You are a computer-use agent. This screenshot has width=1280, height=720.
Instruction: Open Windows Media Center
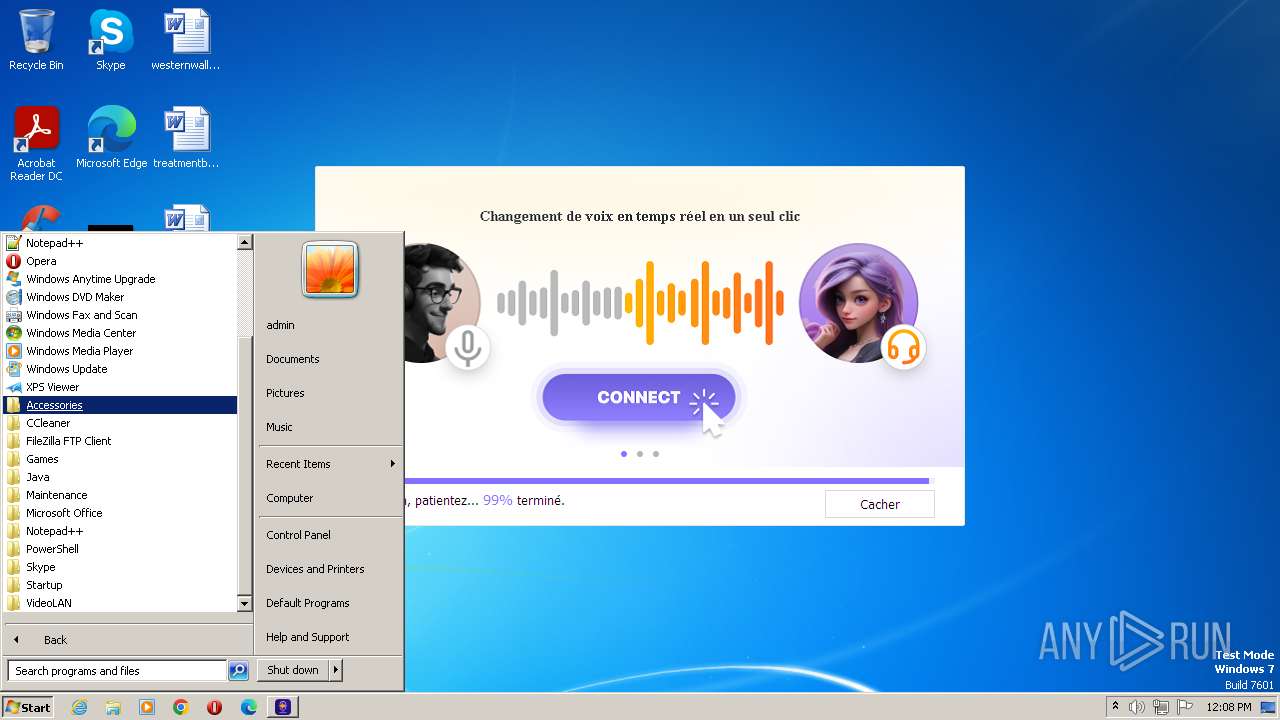click(x=120, y=333)
